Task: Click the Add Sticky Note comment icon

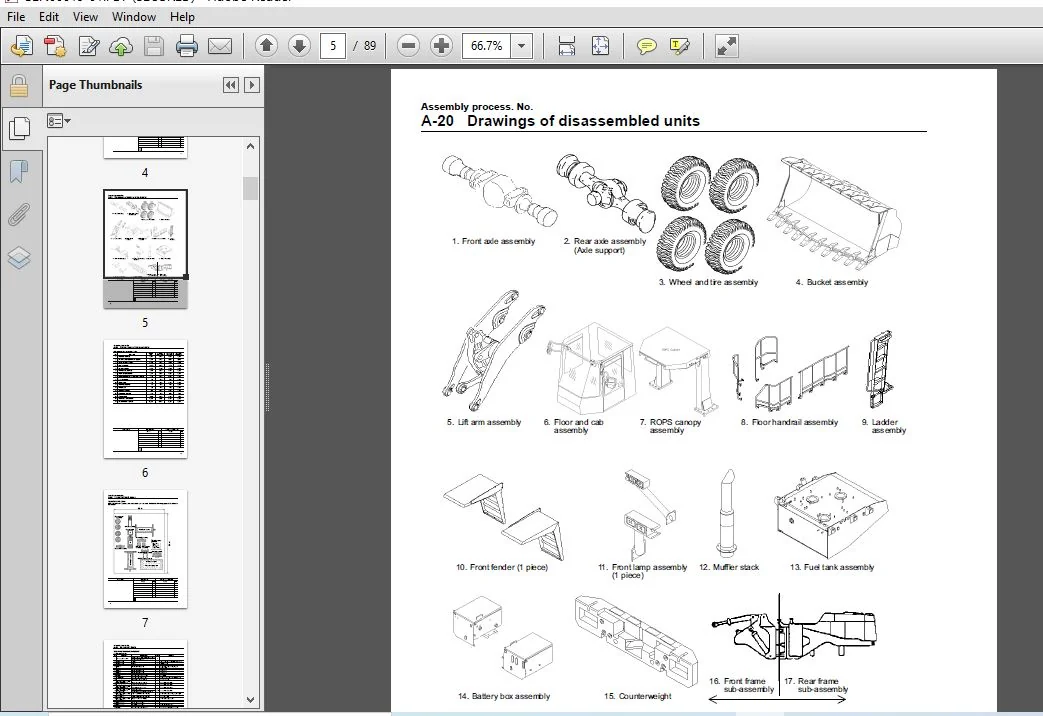Action: (647, 46)
